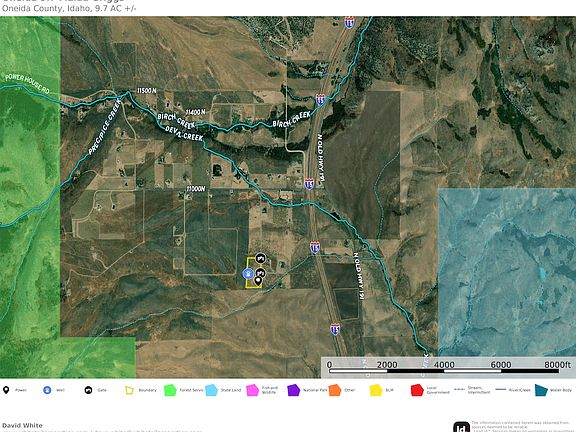Click the red Local Government legend swatch
The width and height of the screenshot is (576, 432).
coord(417,390)
